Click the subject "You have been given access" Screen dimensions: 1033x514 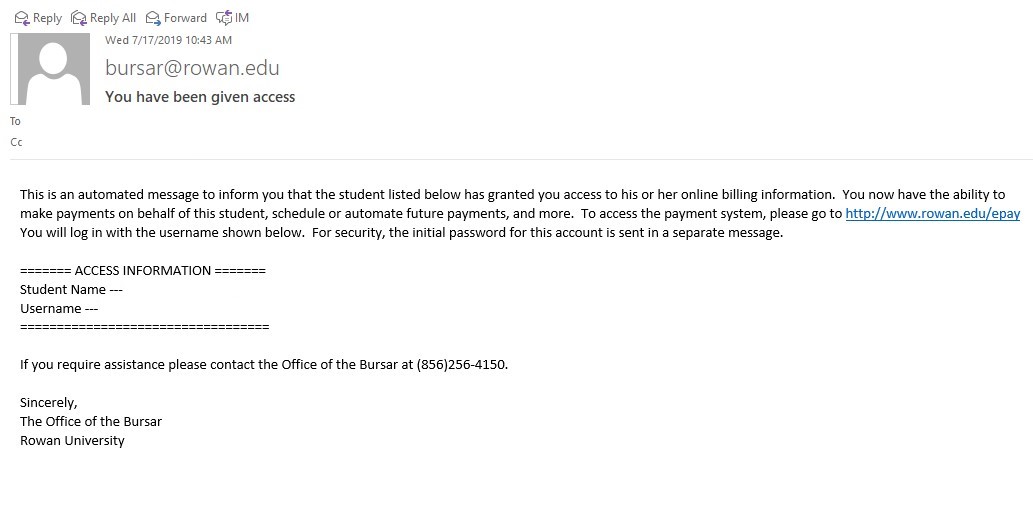(x=200, y=97)
